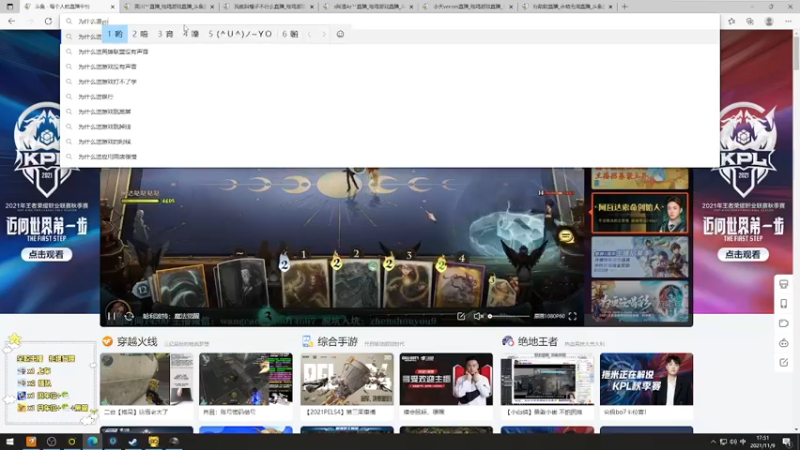800x450 pixels.
Task: Click 点击观看 on left KPL banner
Action: 46,254
